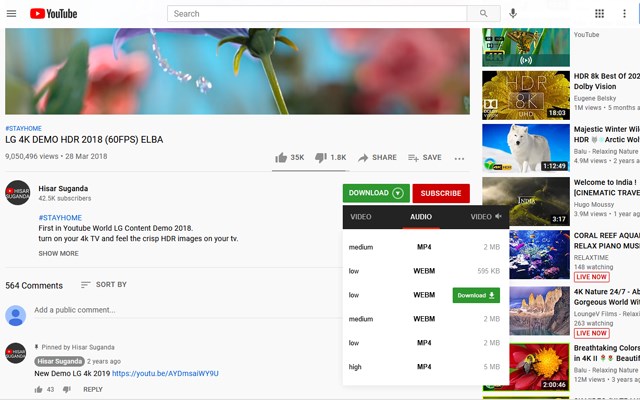This screenshot has height=400, width=640.
Task: Open more actions ellipsis under video
Action: [x=459, y=158]
